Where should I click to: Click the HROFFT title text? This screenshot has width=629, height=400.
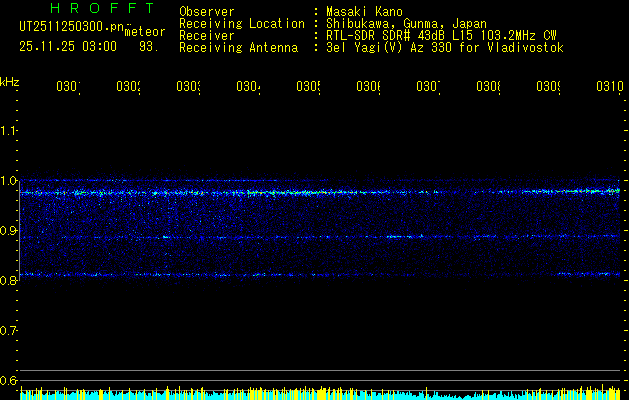click(103, 8)
